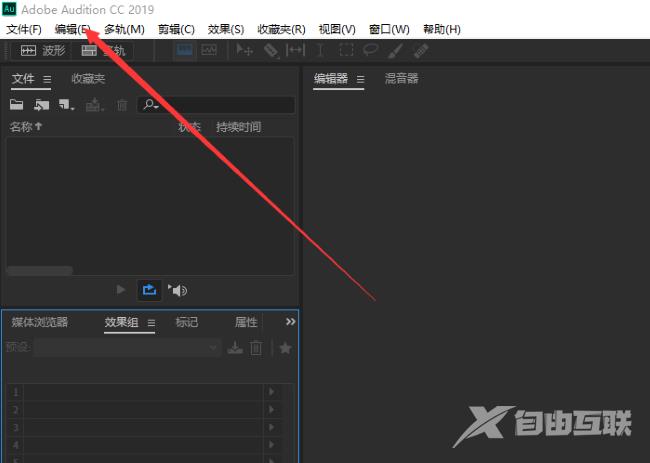The width and height of the screenshot is (650, 463).
Task: Open effect slot 3 arrow menu
Action: (x=272, y=427)
